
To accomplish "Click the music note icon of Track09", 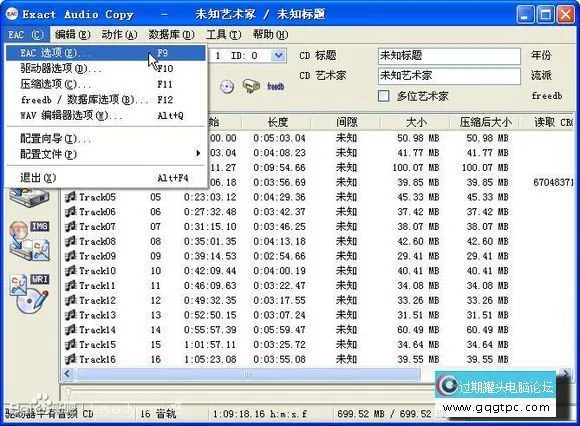I will (70, 256).
